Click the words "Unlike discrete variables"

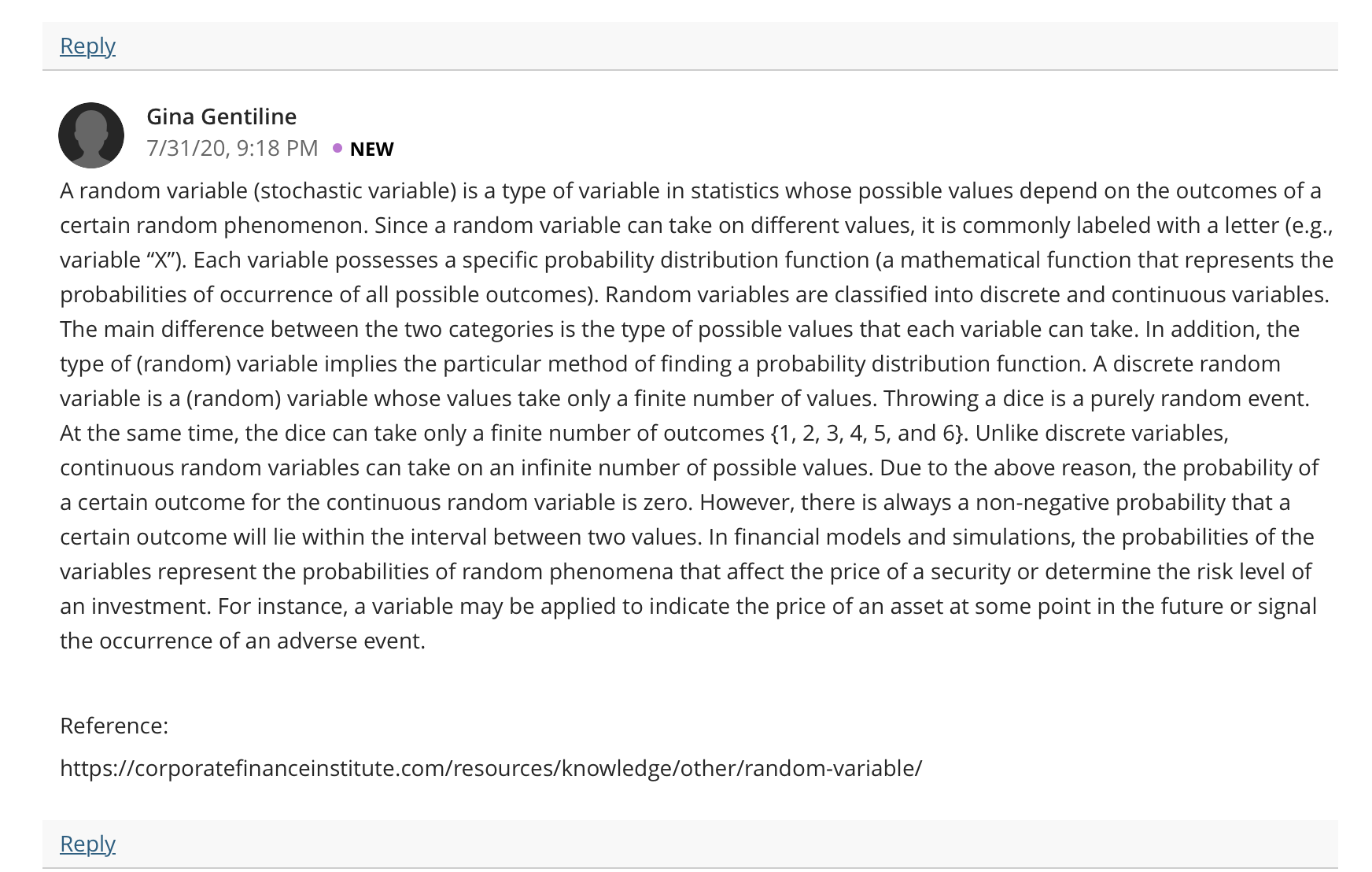(1100, 434)
